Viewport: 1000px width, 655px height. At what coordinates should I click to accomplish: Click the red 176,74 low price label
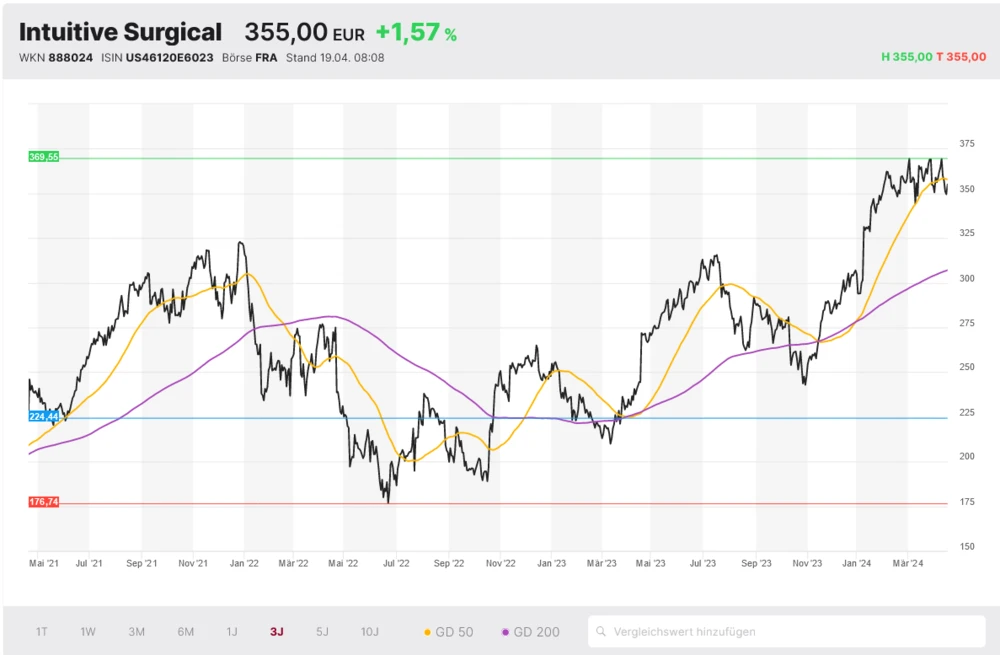click(x=42, y=499)
